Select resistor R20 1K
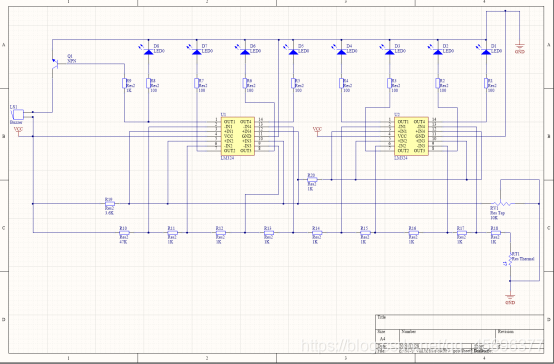Screen dimensions: 554x364 (x=312, y=180)
